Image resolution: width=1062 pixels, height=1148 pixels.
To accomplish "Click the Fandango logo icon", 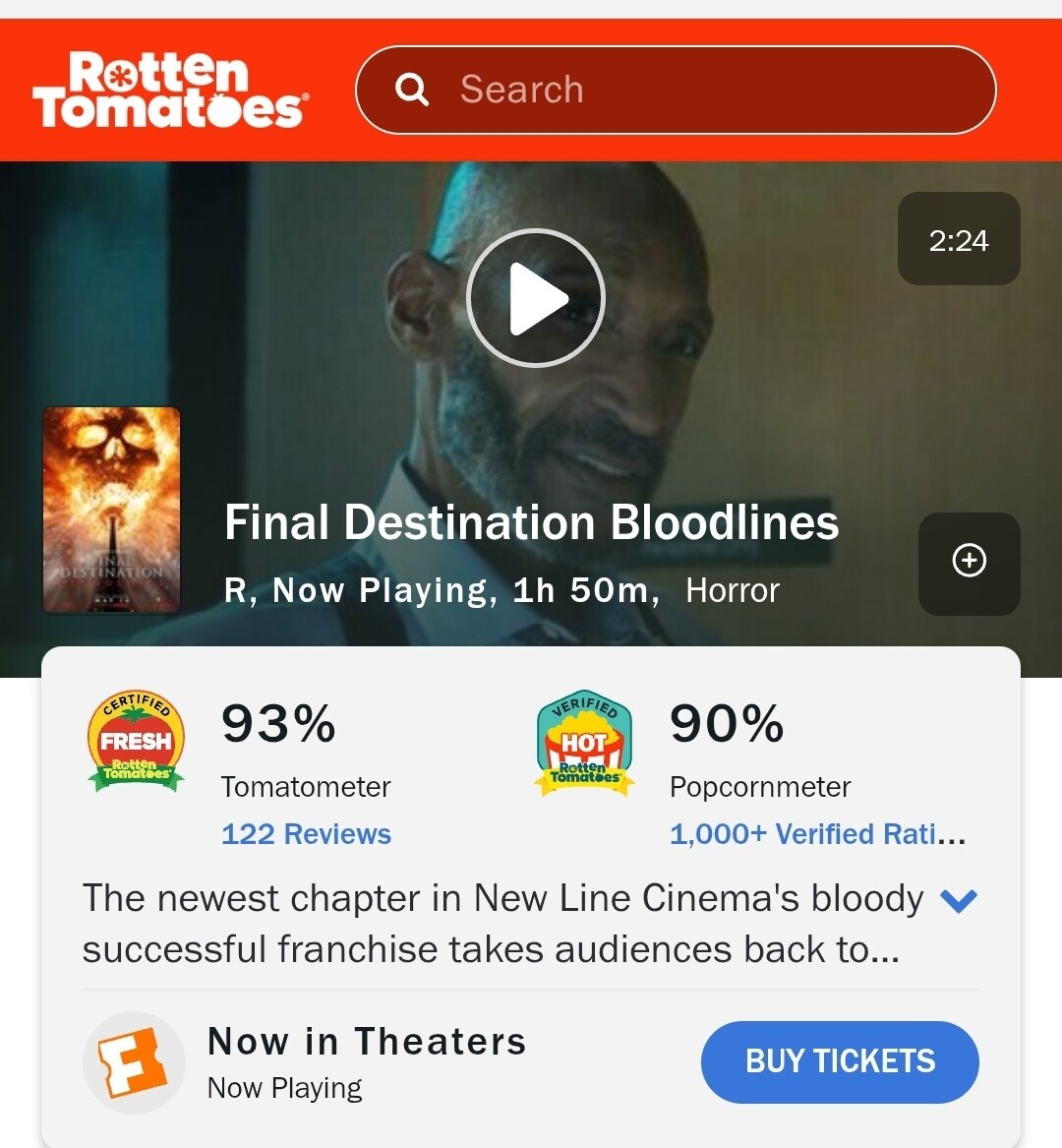I will (133, 1062).
